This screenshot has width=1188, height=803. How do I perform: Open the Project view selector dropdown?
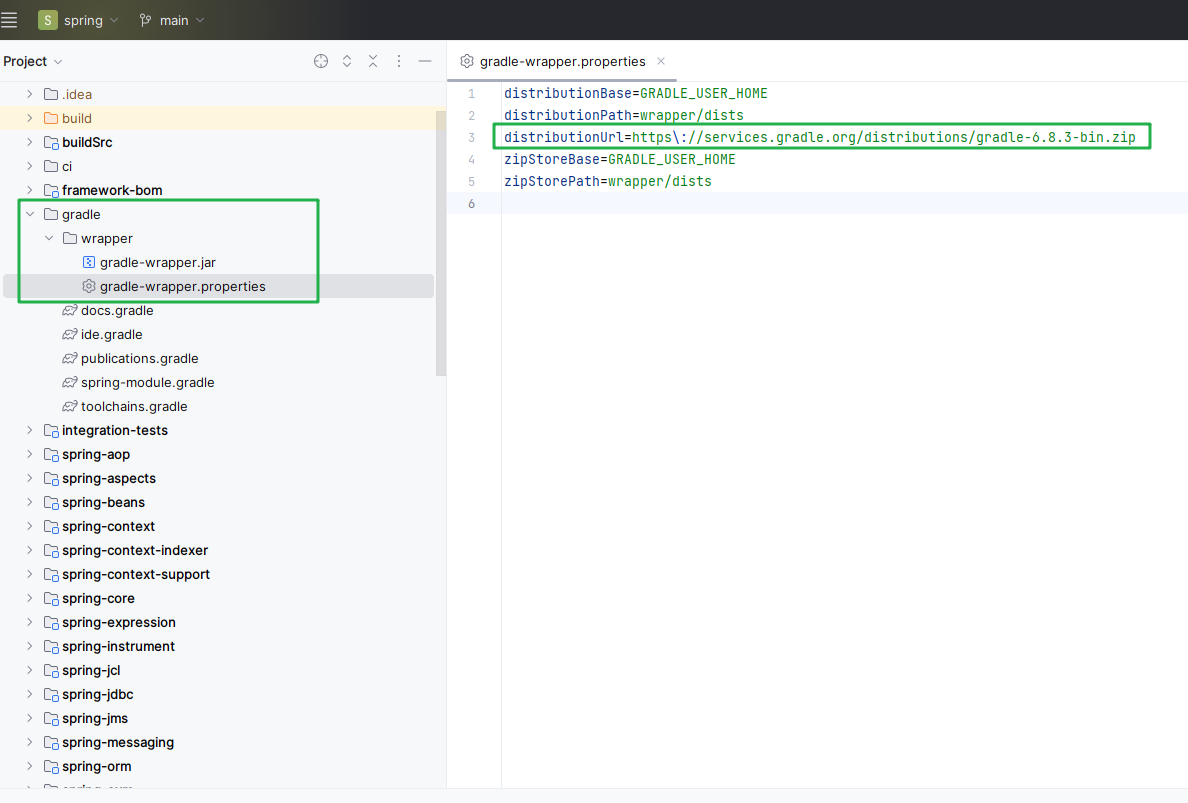click(33, 61)
